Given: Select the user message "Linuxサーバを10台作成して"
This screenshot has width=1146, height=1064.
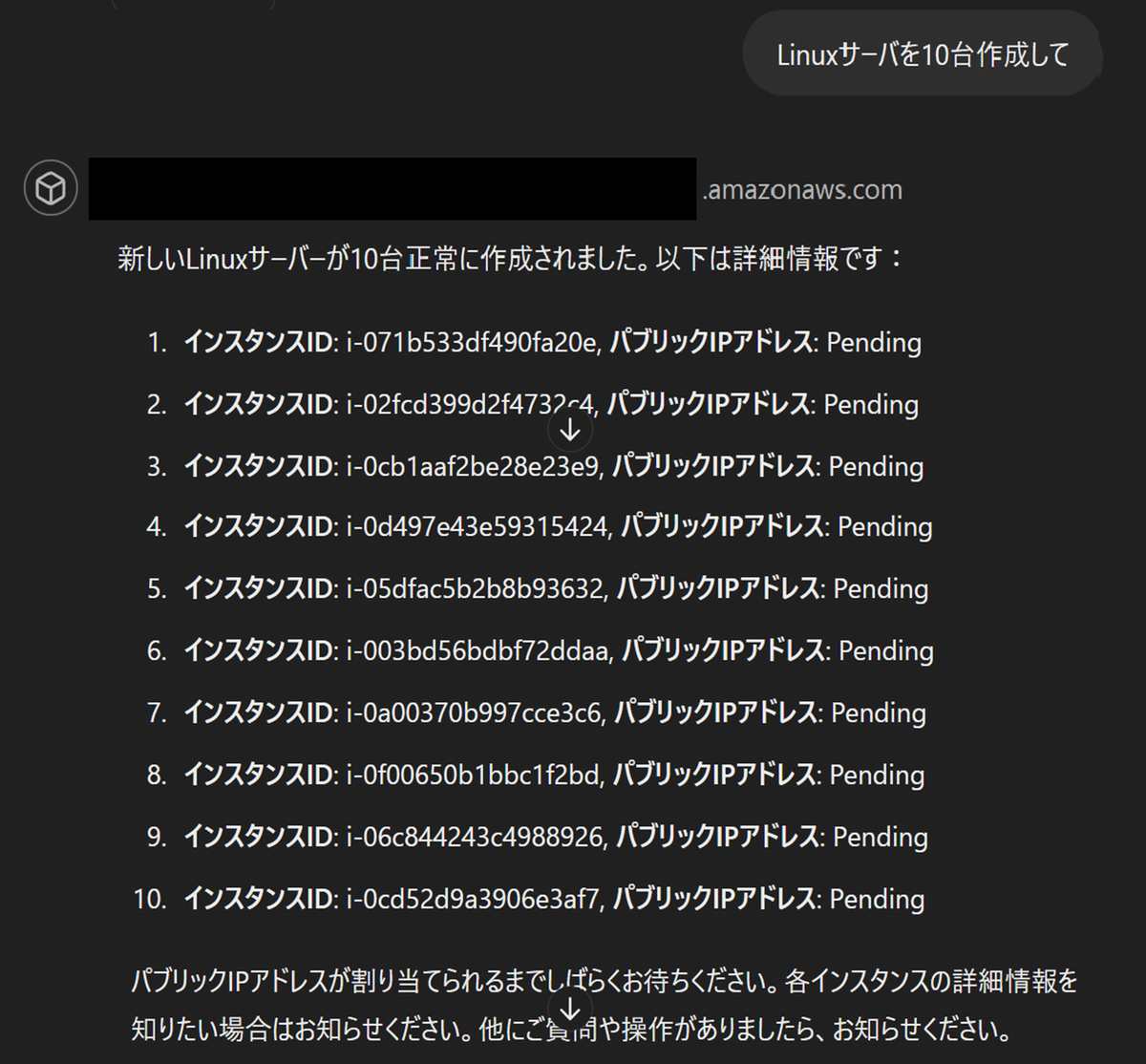Looking at the screenshot, I should point(923,54).
